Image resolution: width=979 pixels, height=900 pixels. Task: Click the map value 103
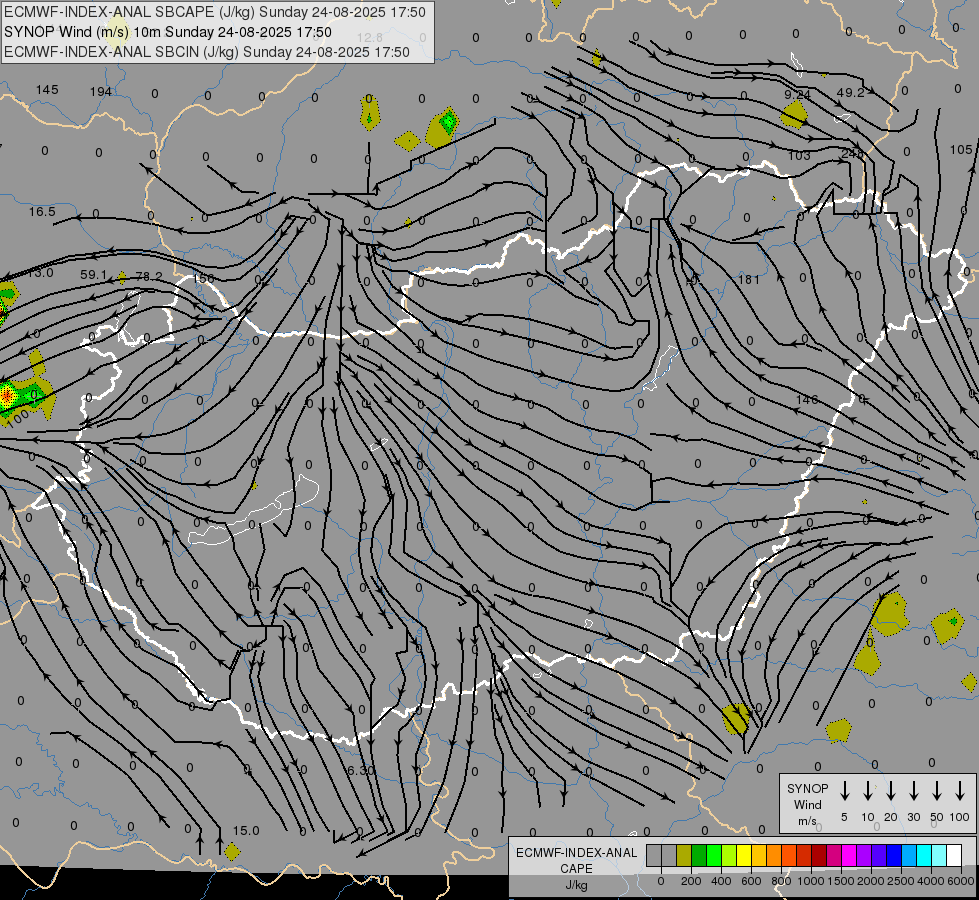tap(799, 156)
